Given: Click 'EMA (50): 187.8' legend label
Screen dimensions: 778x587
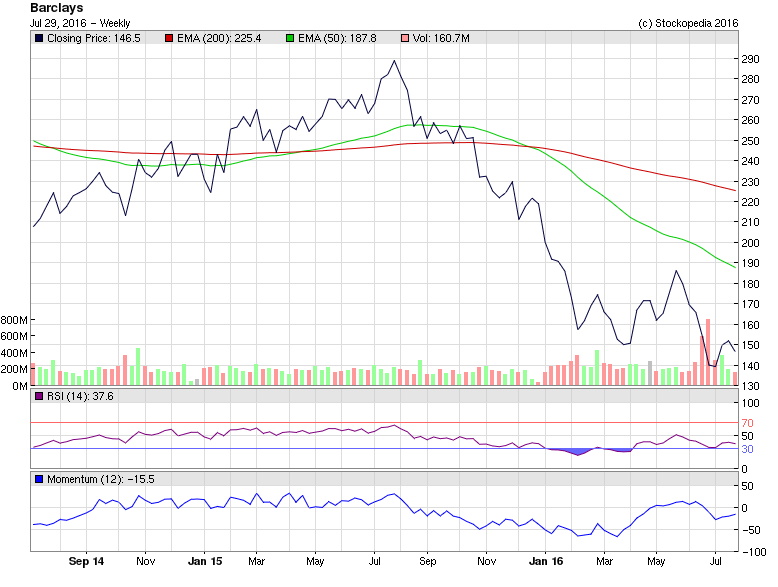Looking at the screenshot, I should 337,38.
